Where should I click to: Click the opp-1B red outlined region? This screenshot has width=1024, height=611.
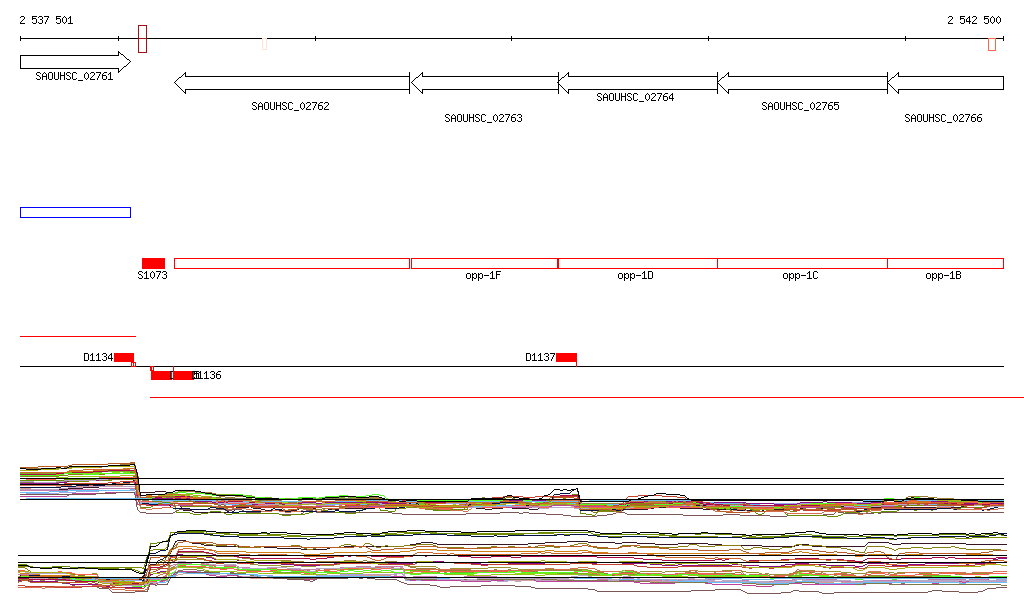[x=945, y=263]
